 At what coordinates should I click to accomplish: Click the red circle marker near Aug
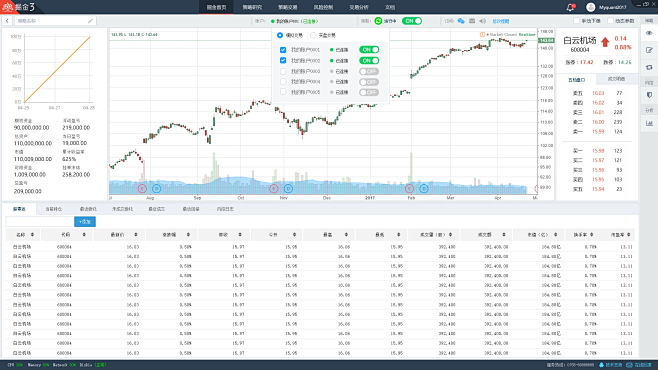[x=142, y=188]
